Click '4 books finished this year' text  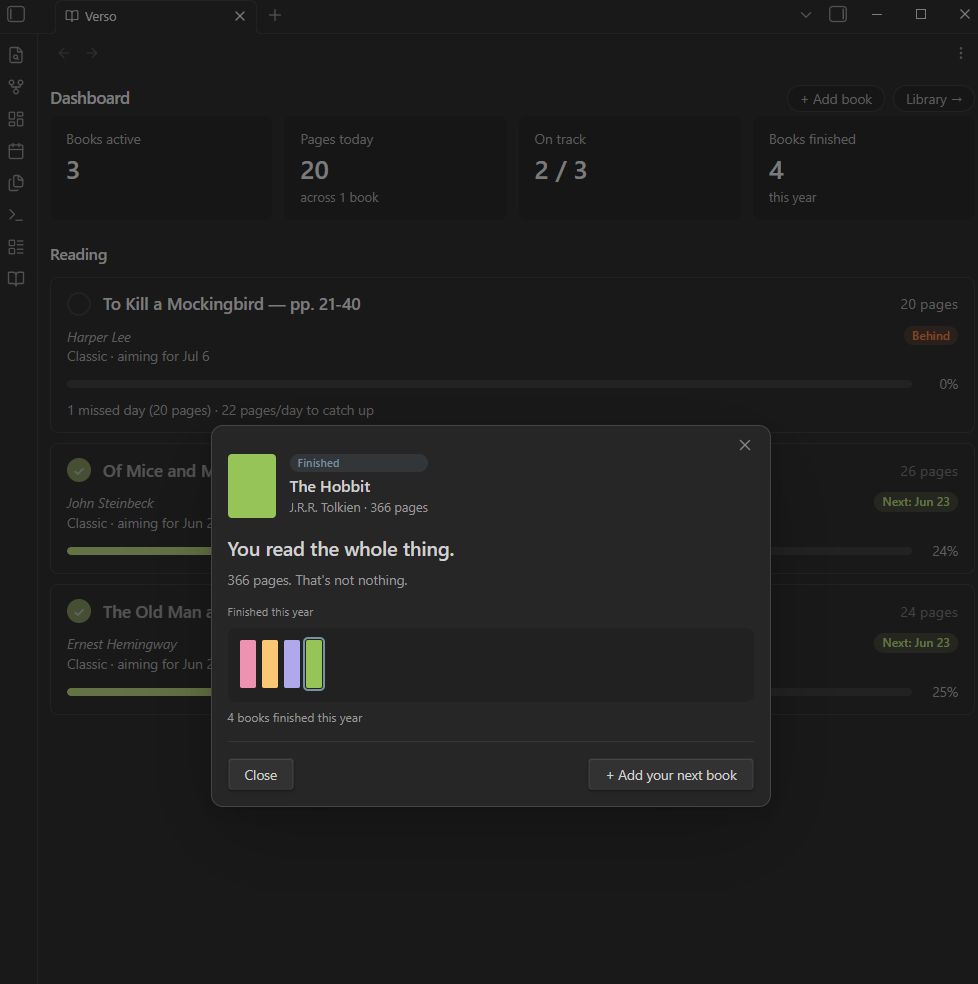tap(294, 718)
